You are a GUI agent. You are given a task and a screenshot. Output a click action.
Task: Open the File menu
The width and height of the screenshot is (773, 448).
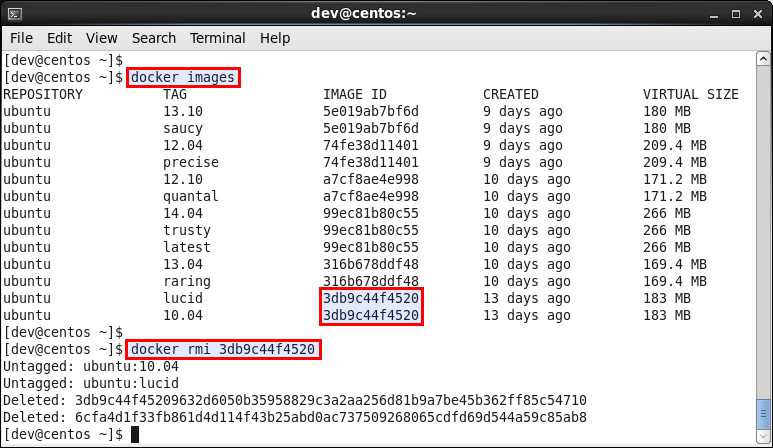pos(21,38)
